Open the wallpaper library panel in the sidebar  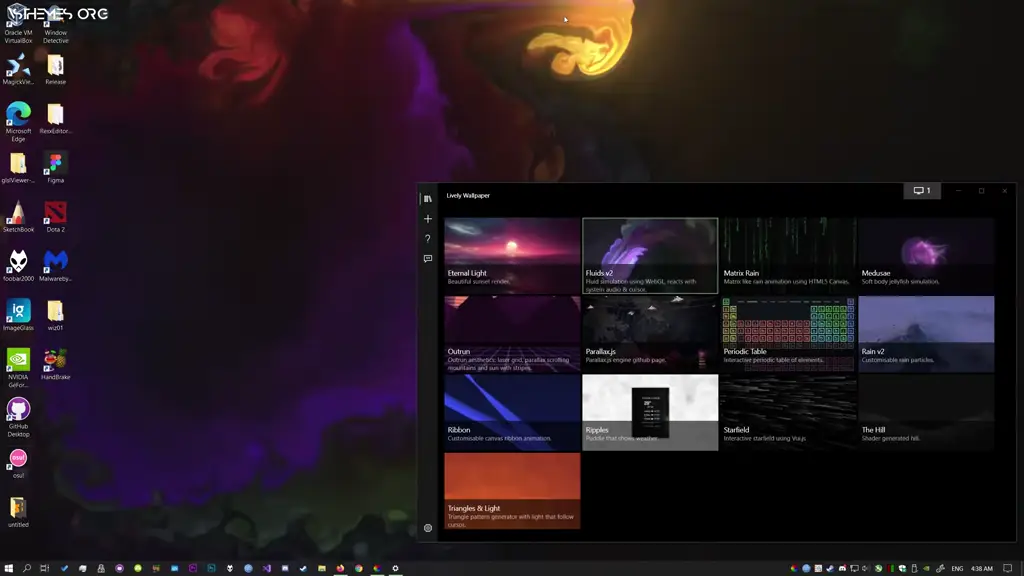(x=426, y=197)
